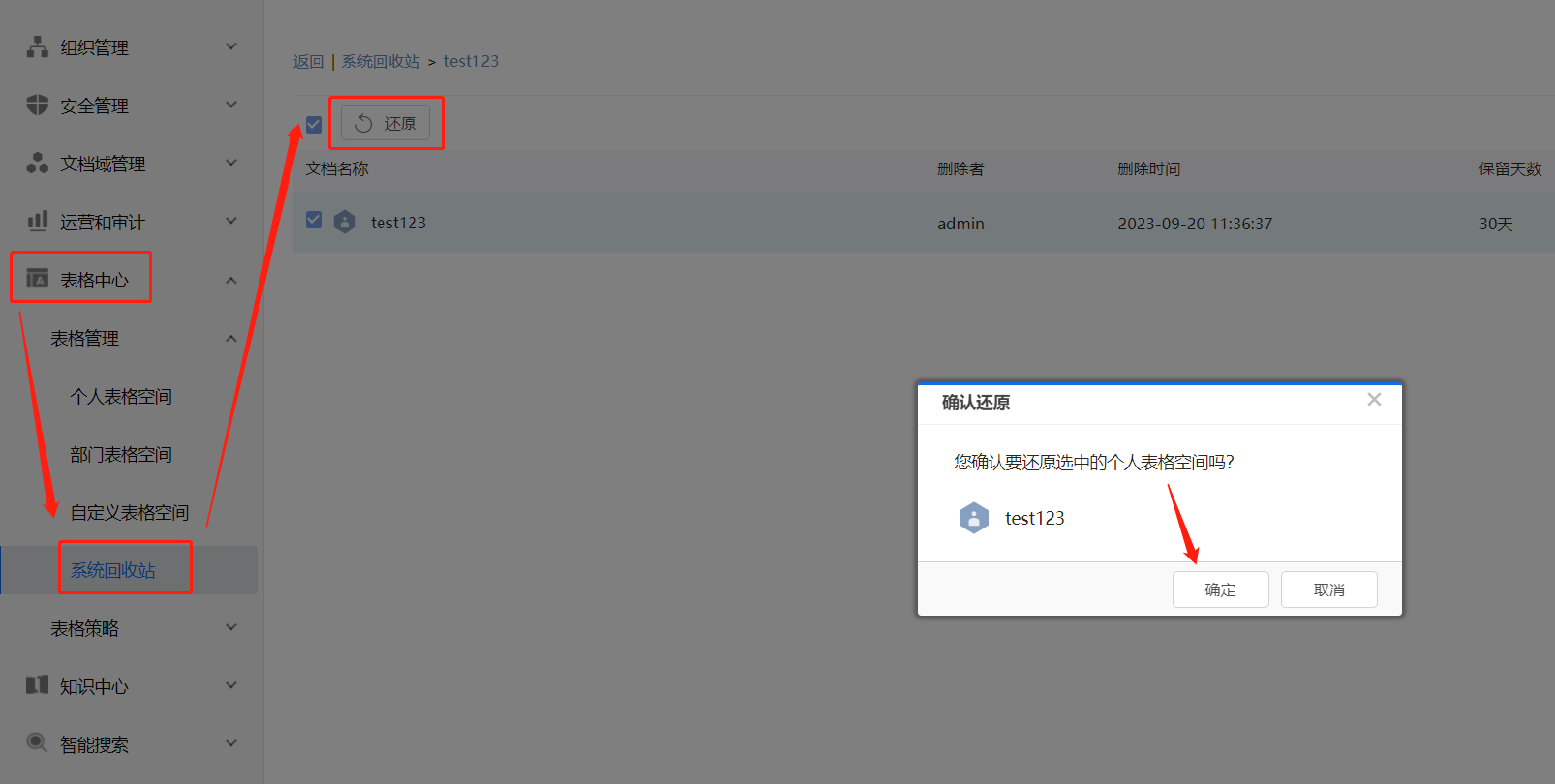Click the test123 hexagon icon in table row
1555x784 pixels.
click(x=345, y=222)
